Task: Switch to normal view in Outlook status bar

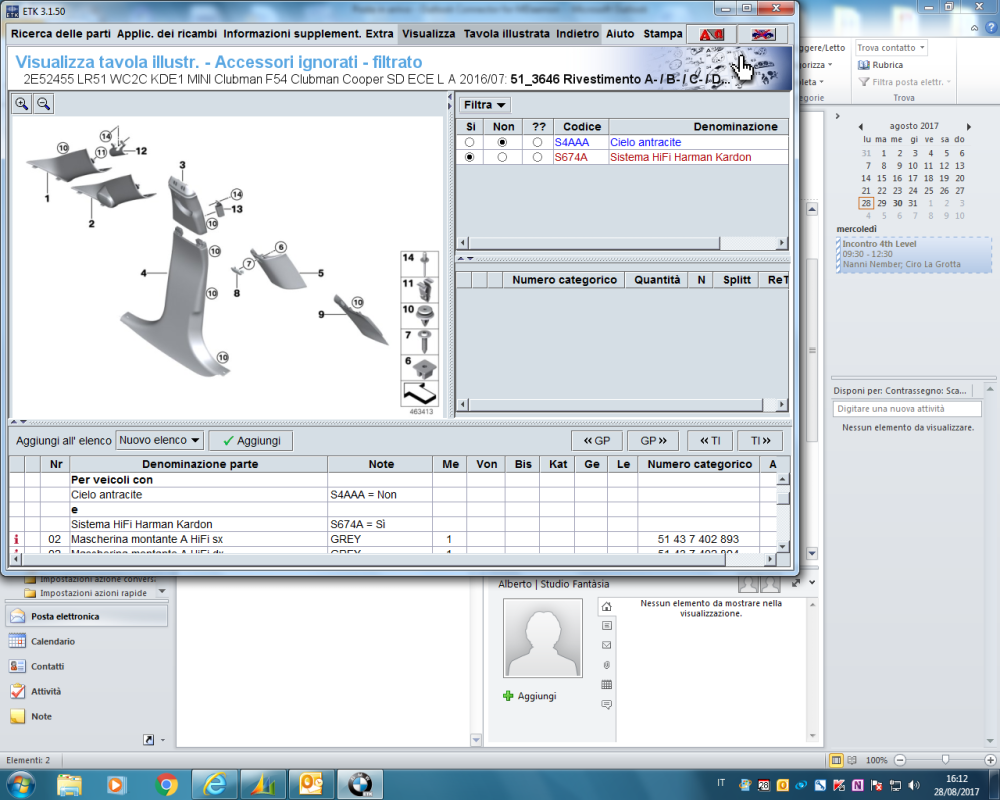Action: point(836,760)
